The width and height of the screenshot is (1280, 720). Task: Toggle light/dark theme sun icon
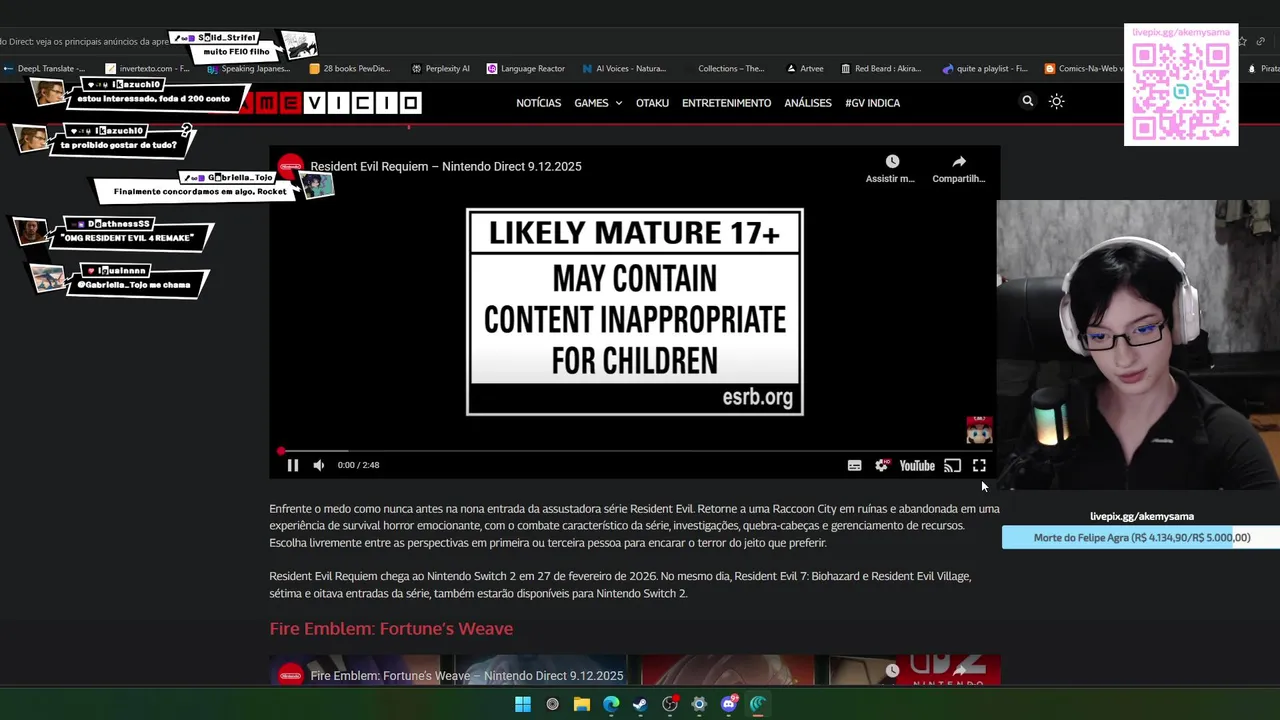(1057, 101)
